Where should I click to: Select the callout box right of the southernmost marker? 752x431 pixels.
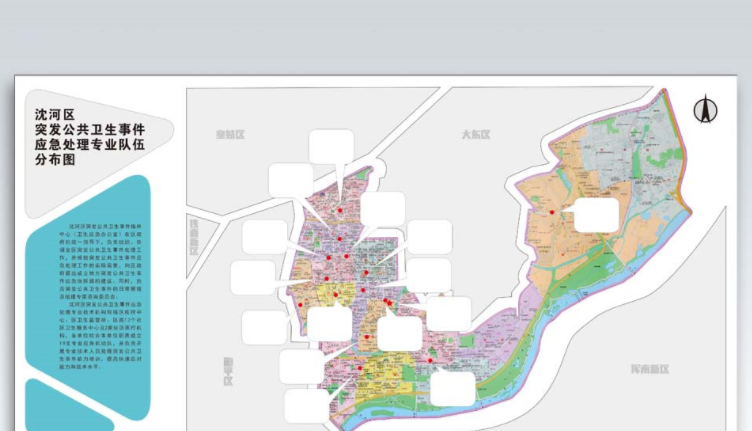(x=453, y=386)
